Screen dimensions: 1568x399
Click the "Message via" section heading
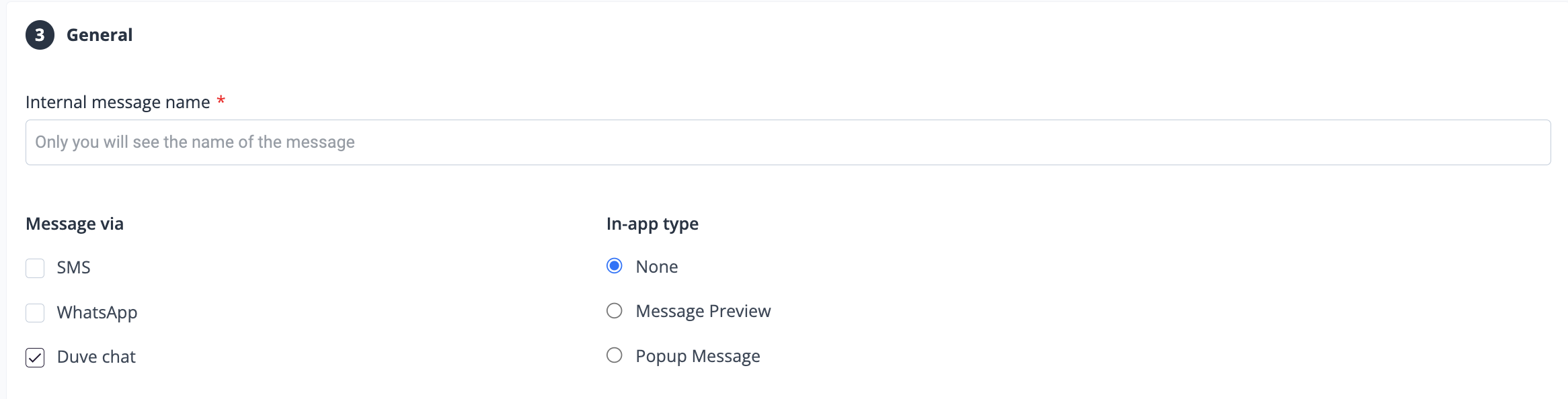[75, 224]
